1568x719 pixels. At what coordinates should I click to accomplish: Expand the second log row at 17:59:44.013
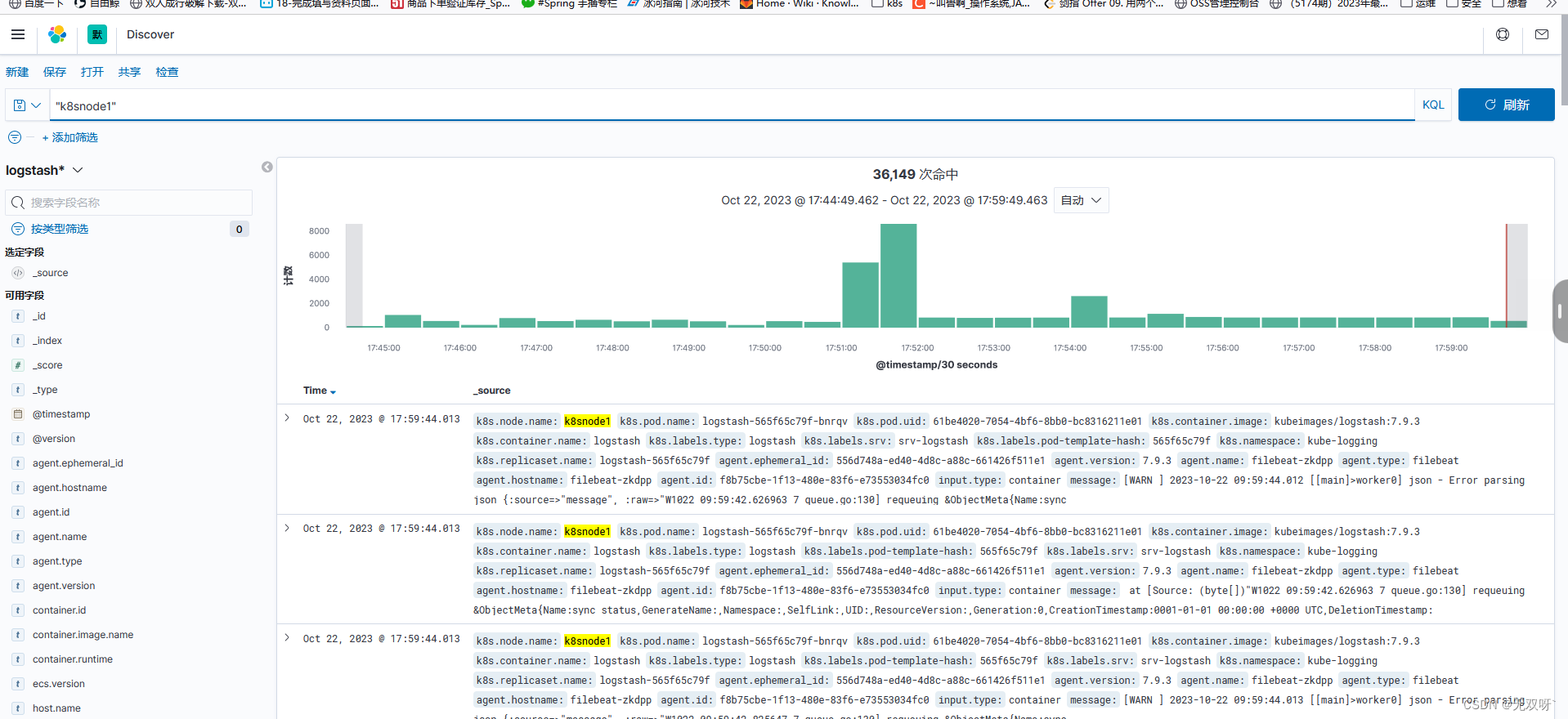(287, 528)
